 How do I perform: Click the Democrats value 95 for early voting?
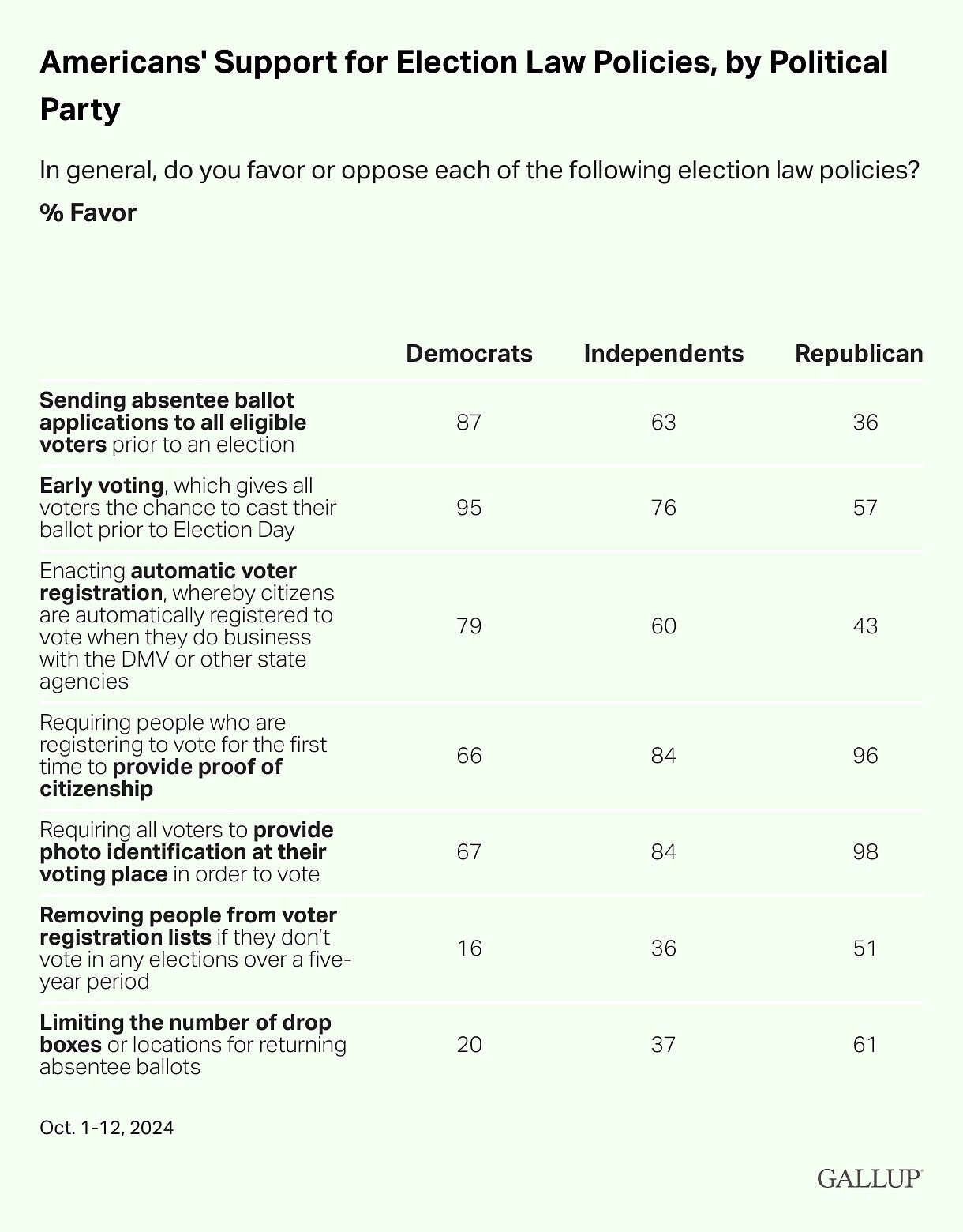coord(469,508)
